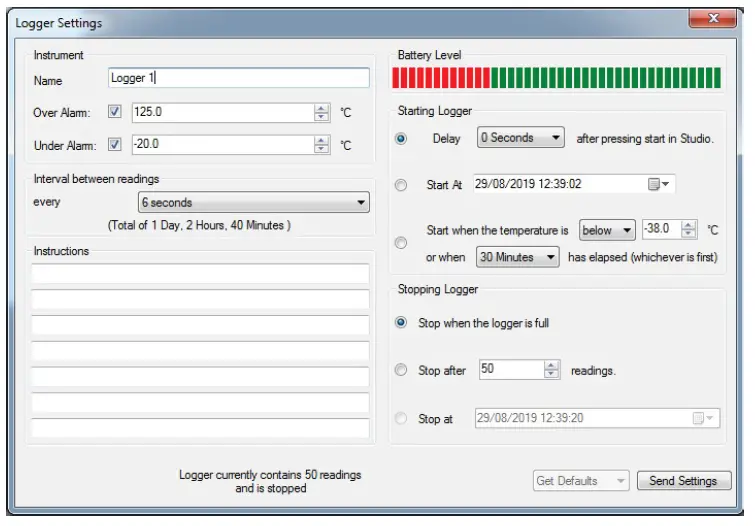Open the Get Defaults dropdown
This screenshot has width=755, height=526.
581,481
